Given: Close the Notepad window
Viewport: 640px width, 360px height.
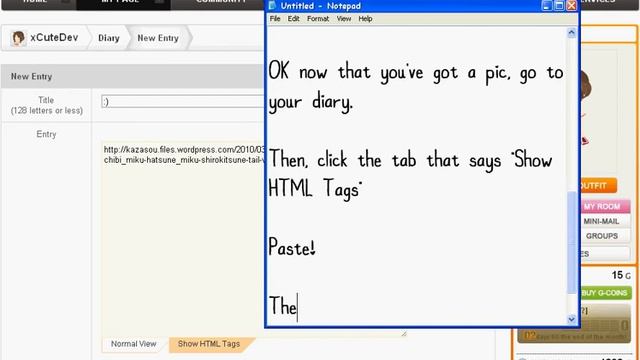Looking at the screenshot, I should [x=571, y=5].
